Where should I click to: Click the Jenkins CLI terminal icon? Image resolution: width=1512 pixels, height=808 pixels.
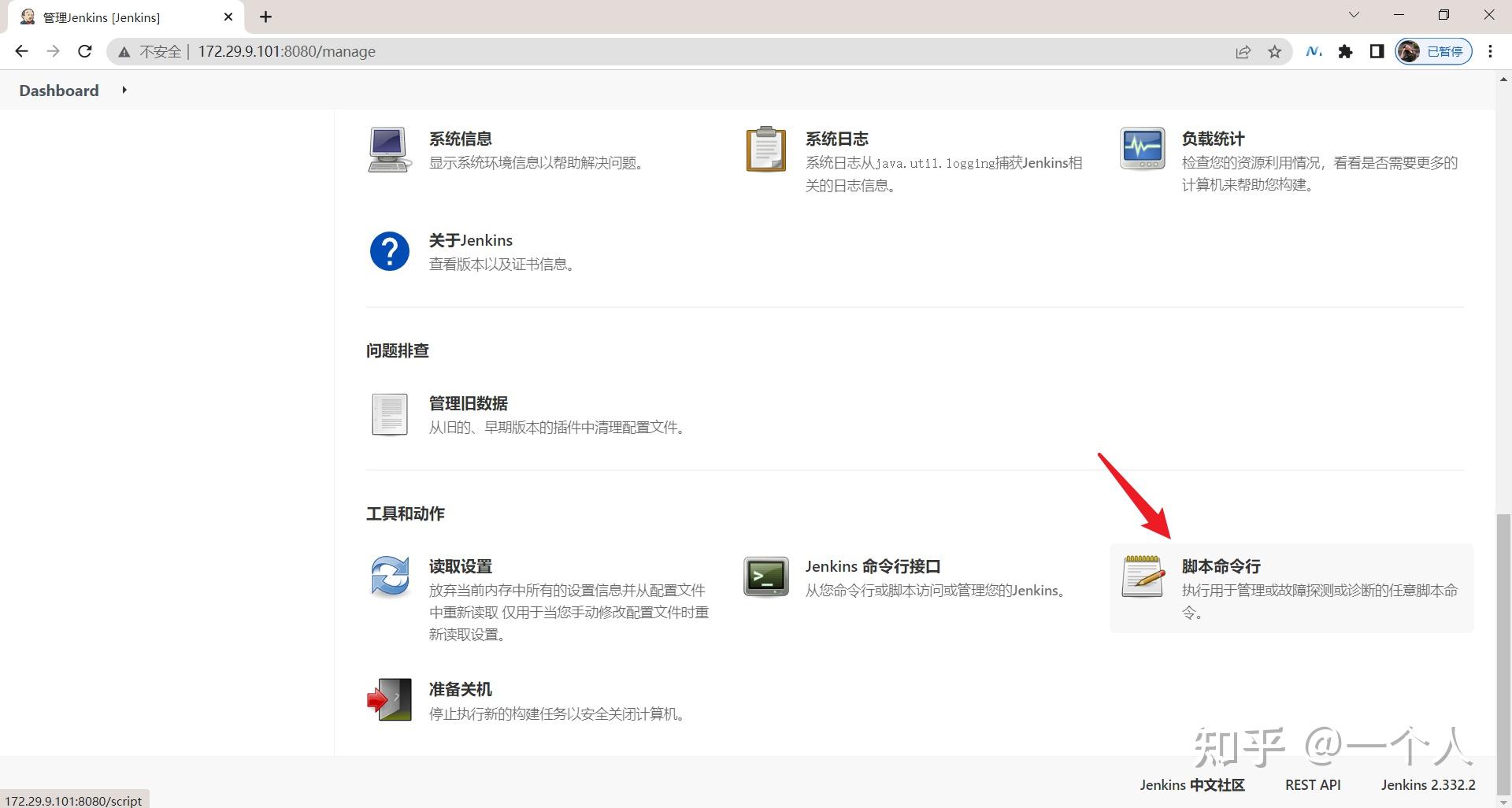pyautogui.click(x=765, y=576)
